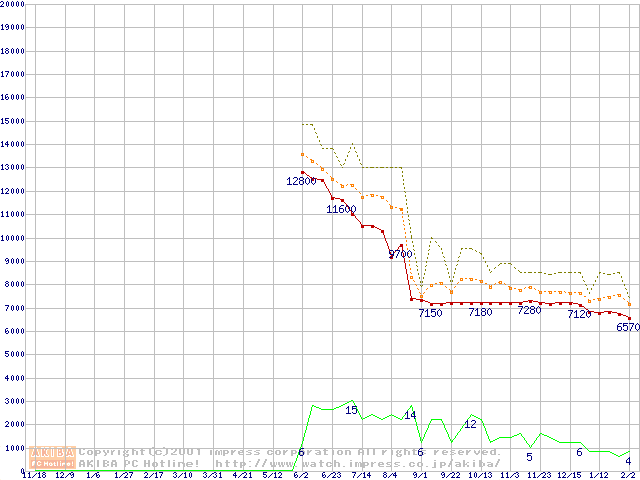Click the green line's 15 count label
This screenshot has height=480, width=640.
click(351, 410)
